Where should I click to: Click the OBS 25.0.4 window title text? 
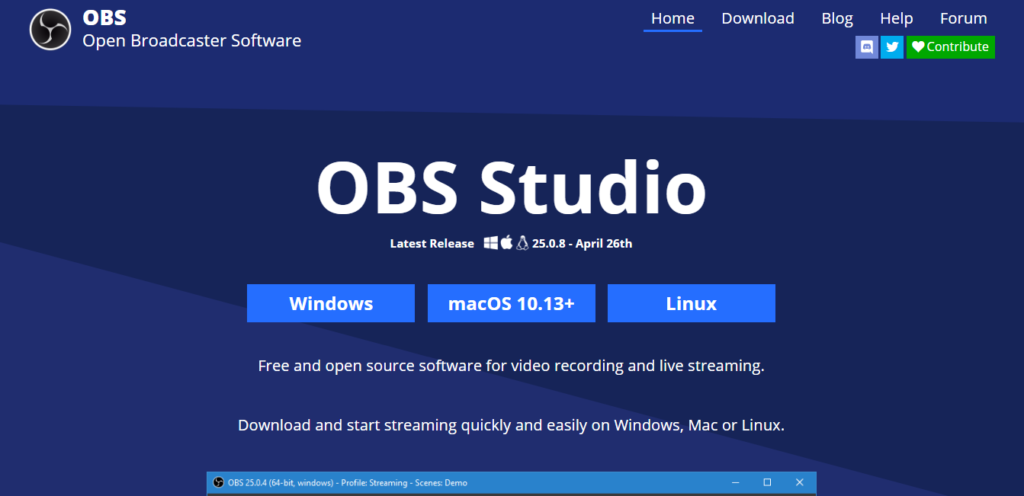[x=347, y=484]
